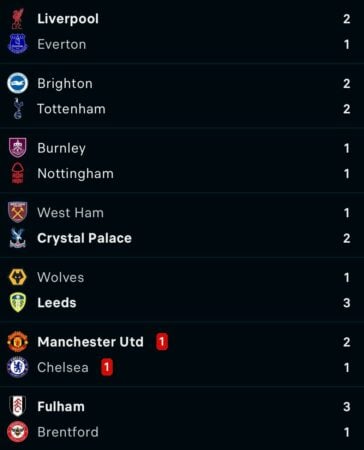
Task: Open the Fulham club crest
Action: 18,406
